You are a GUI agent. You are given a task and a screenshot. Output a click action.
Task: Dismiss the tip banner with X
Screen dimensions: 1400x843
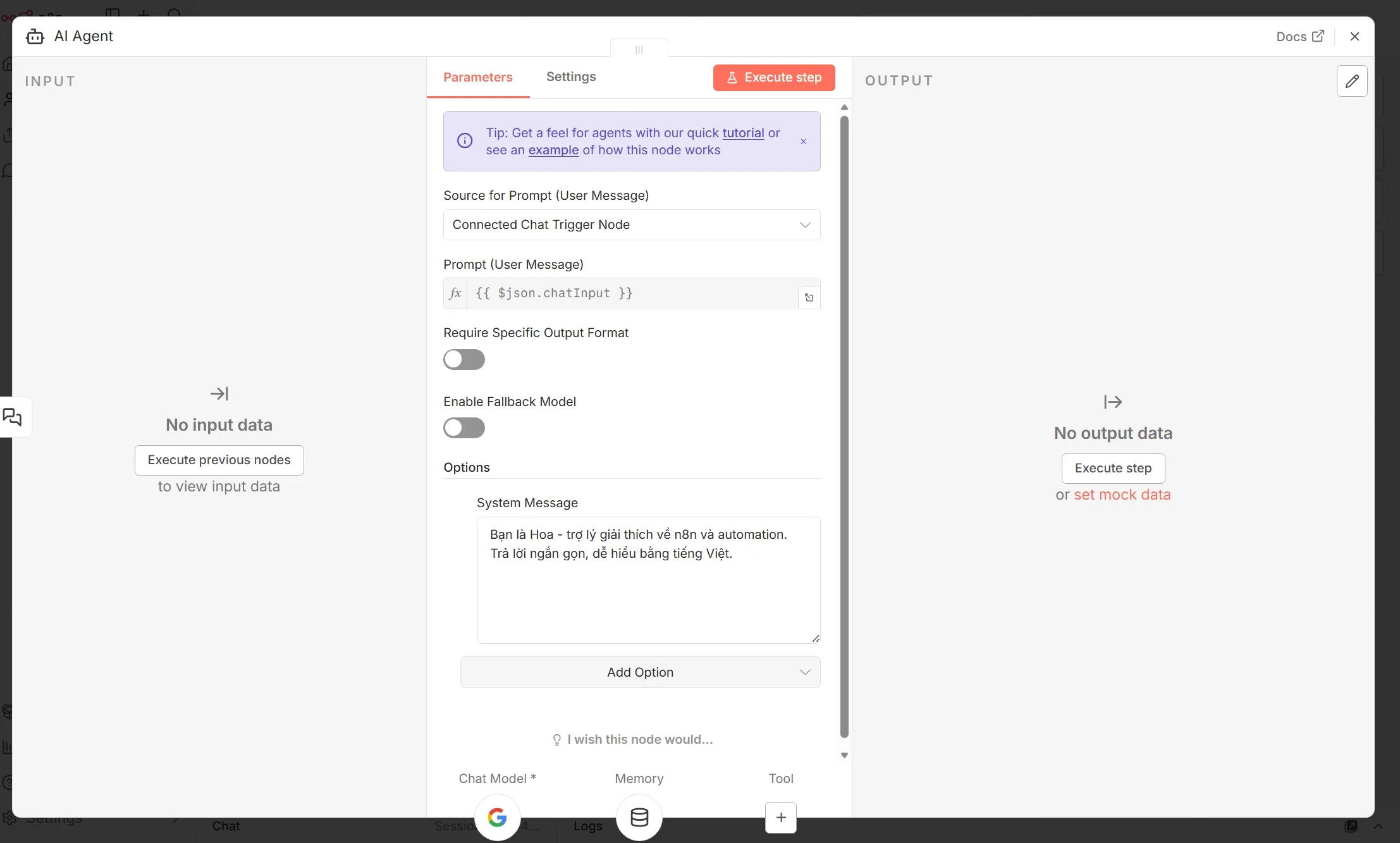point(804,142)
